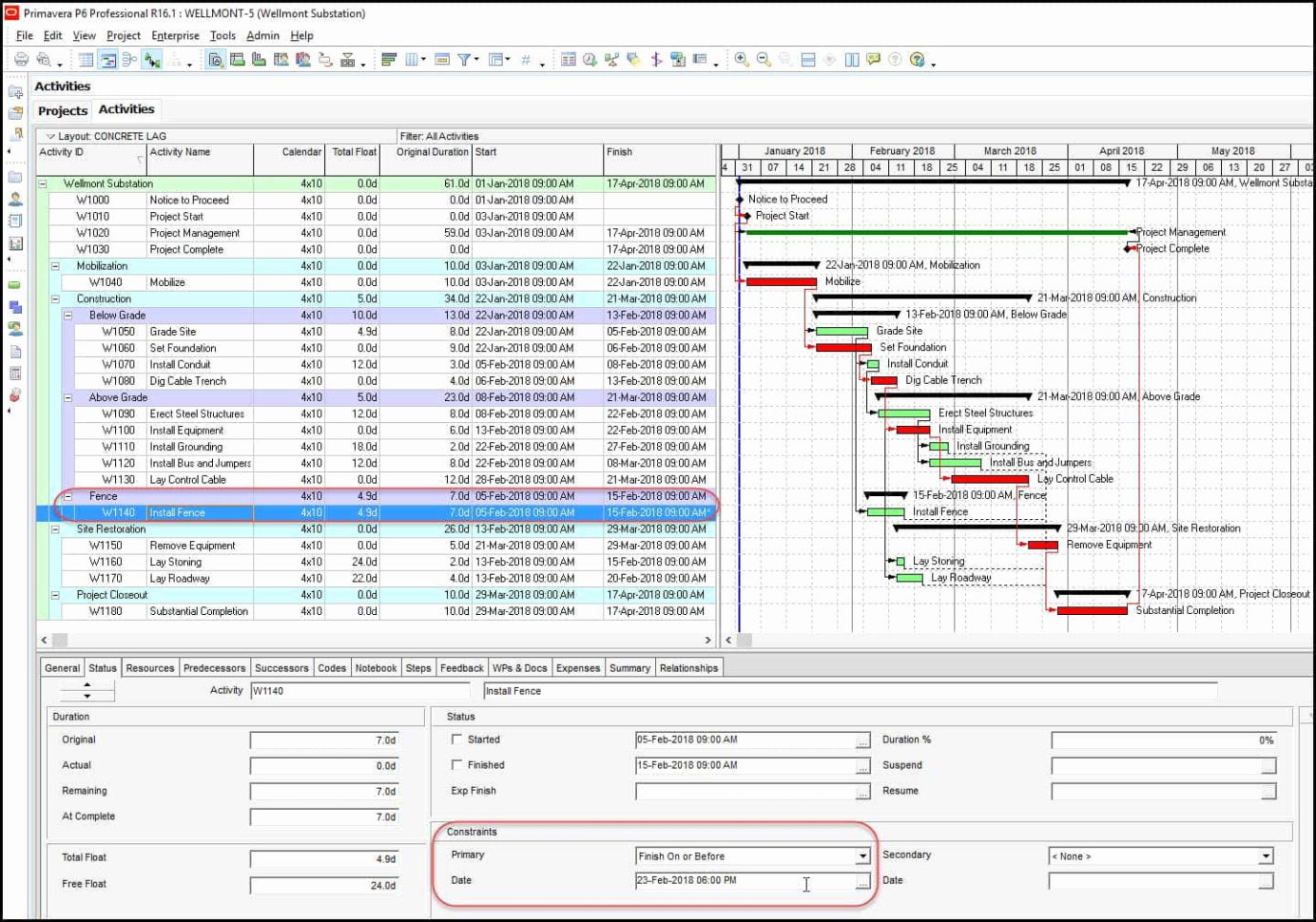Switch to the Predecessors tab

coord(214,667)
